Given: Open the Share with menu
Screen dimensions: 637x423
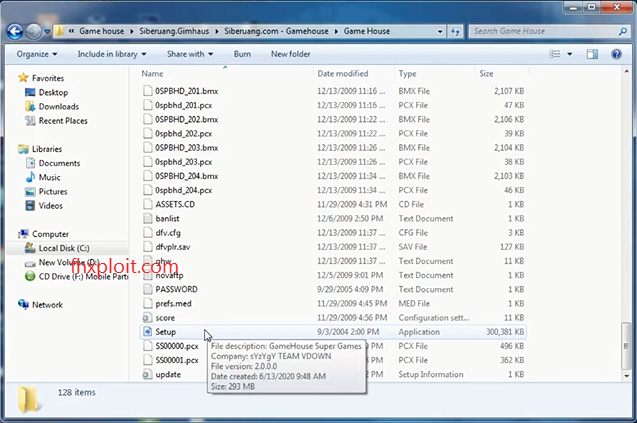Looking at the screenshot, I should coord(190,54).
